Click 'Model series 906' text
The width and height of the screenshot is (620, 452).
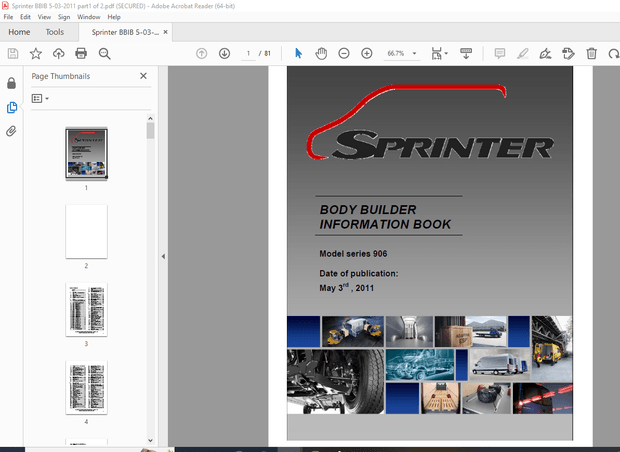353,254
